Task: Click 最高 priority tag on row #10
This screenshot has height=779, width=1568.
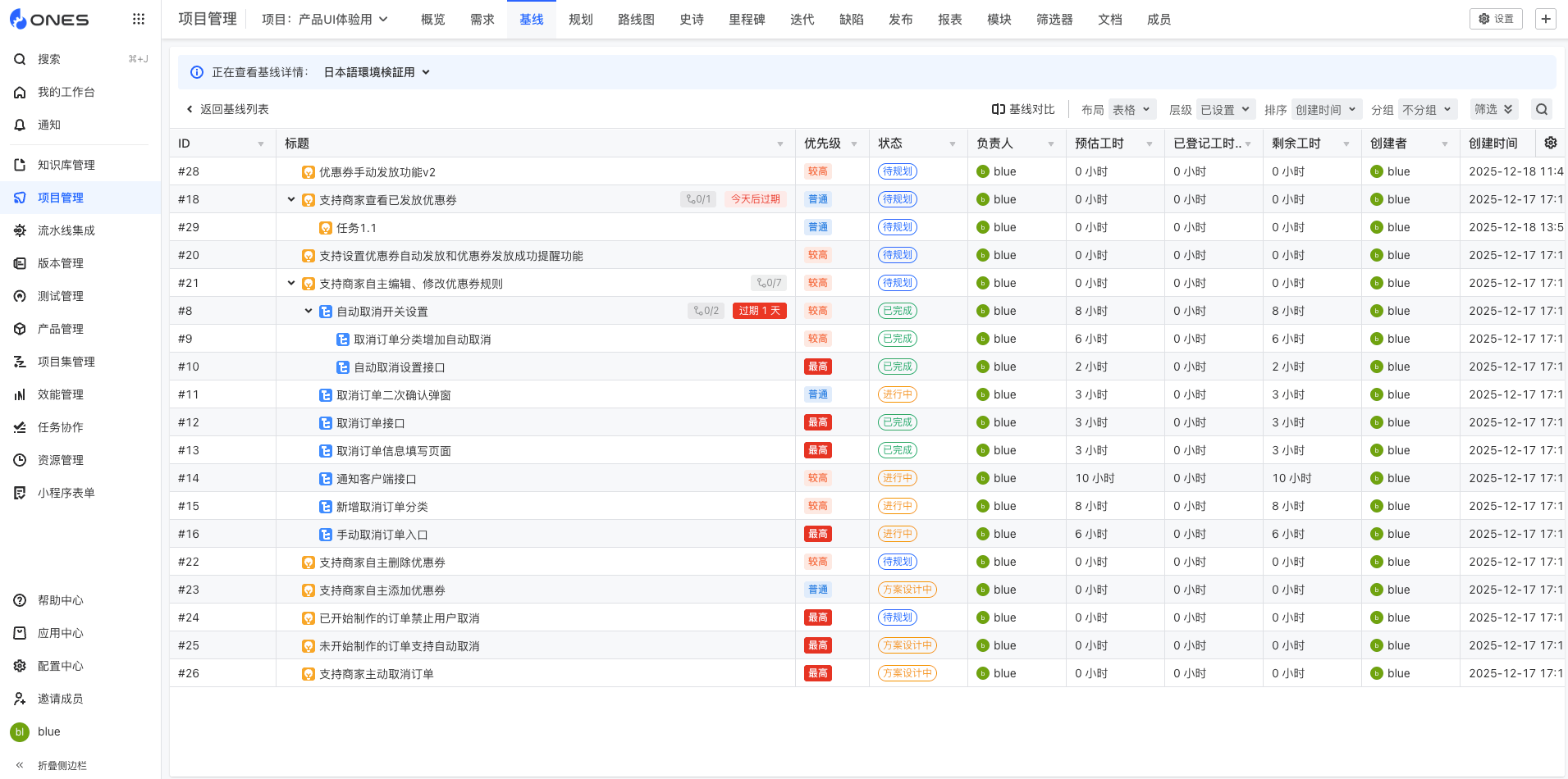Action: click(818, 367)
